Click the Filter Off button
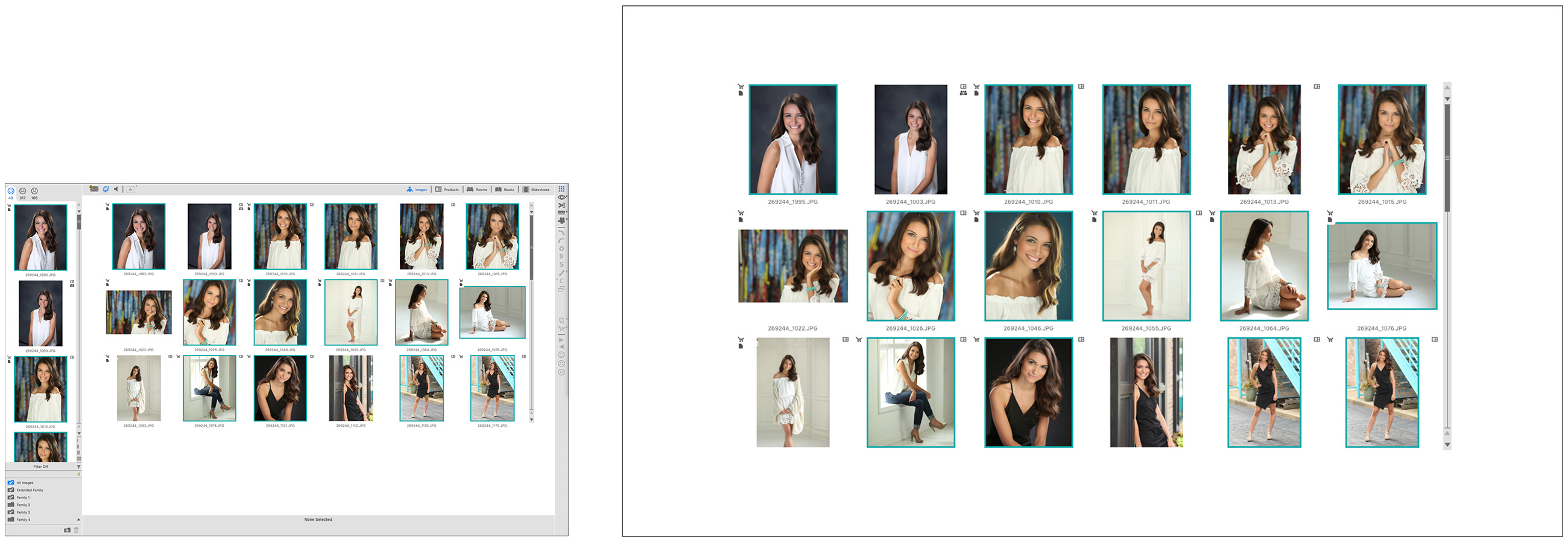The height and width of the screenshot is (545, 1568). pos(41,467)
